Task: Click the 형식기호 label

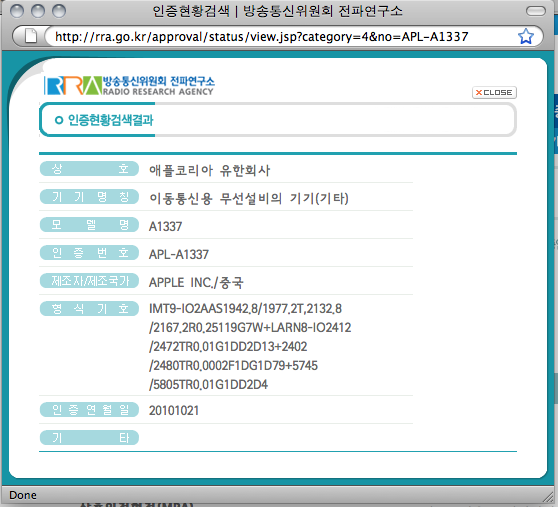Action: (89, 308)
